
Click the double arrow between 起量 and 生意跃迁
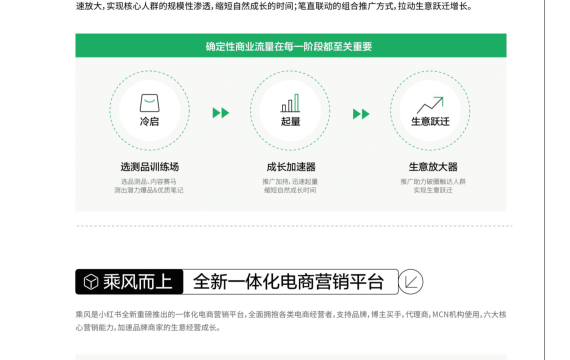coord(361,114)
